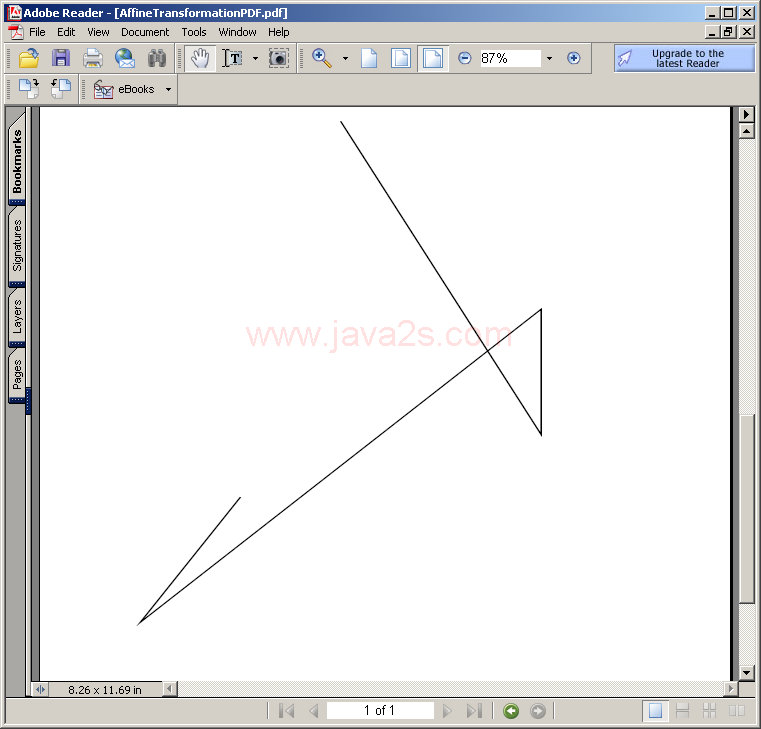Click the document pane options arrow
Image resolution: width=761 pixels, height=729 pixels.
click(746, 115)
